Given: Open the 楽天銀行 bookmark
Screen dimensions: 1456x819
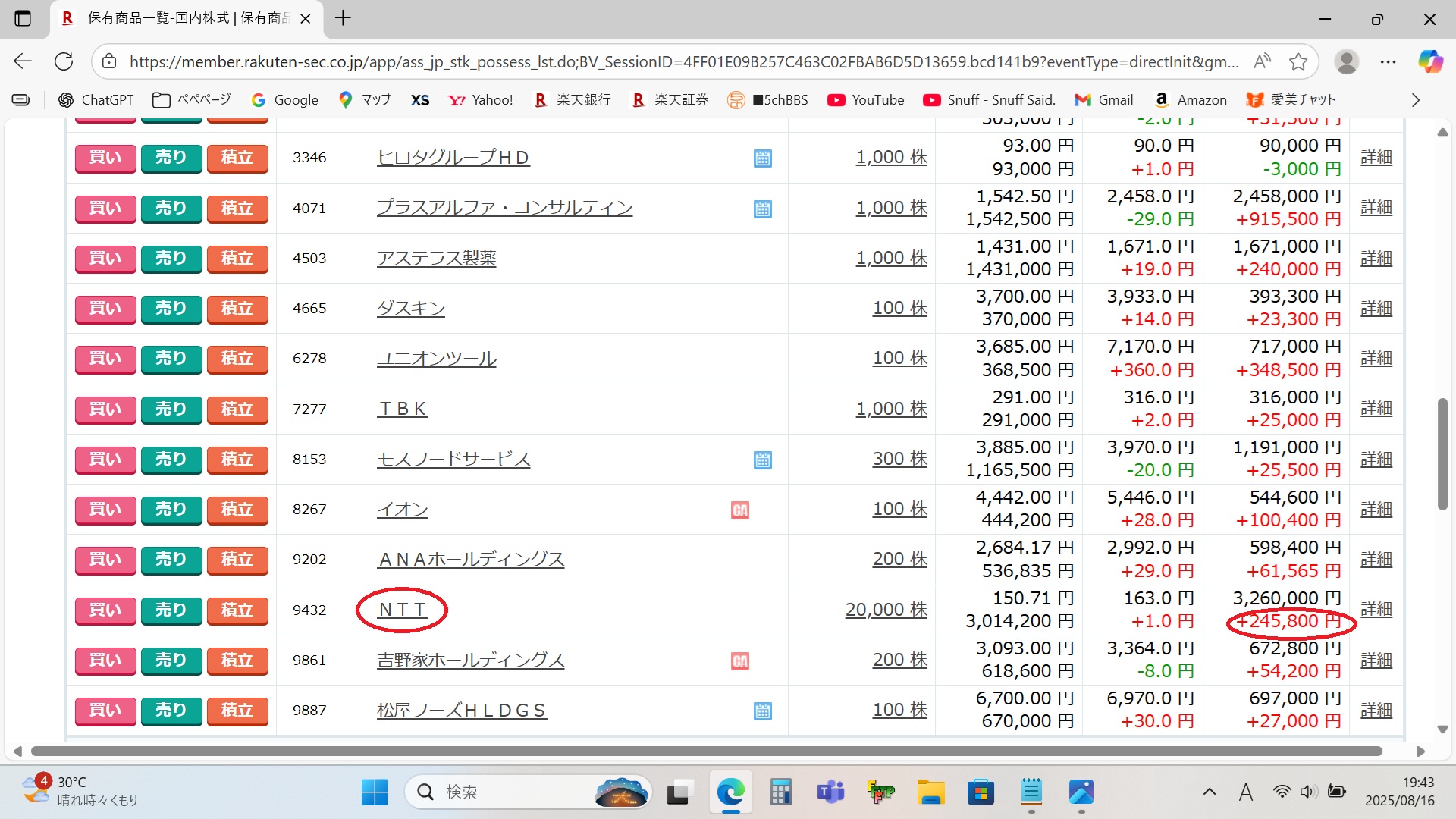Looking at the screenshot, I should pyautogui.click(x=573, y=100).
